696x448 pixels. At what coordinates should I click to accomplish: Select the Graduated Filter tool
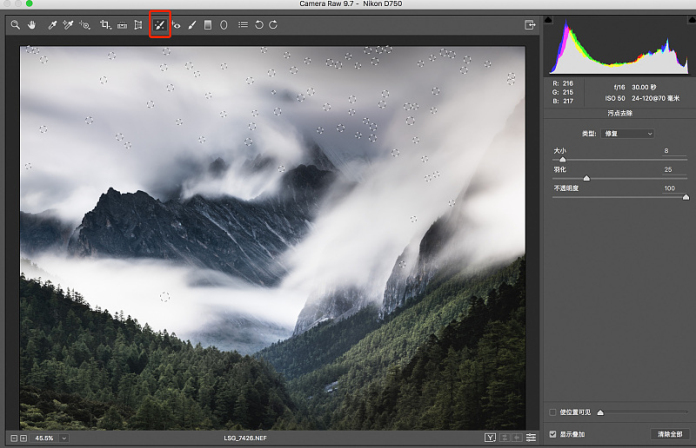(x=208, y=25)
